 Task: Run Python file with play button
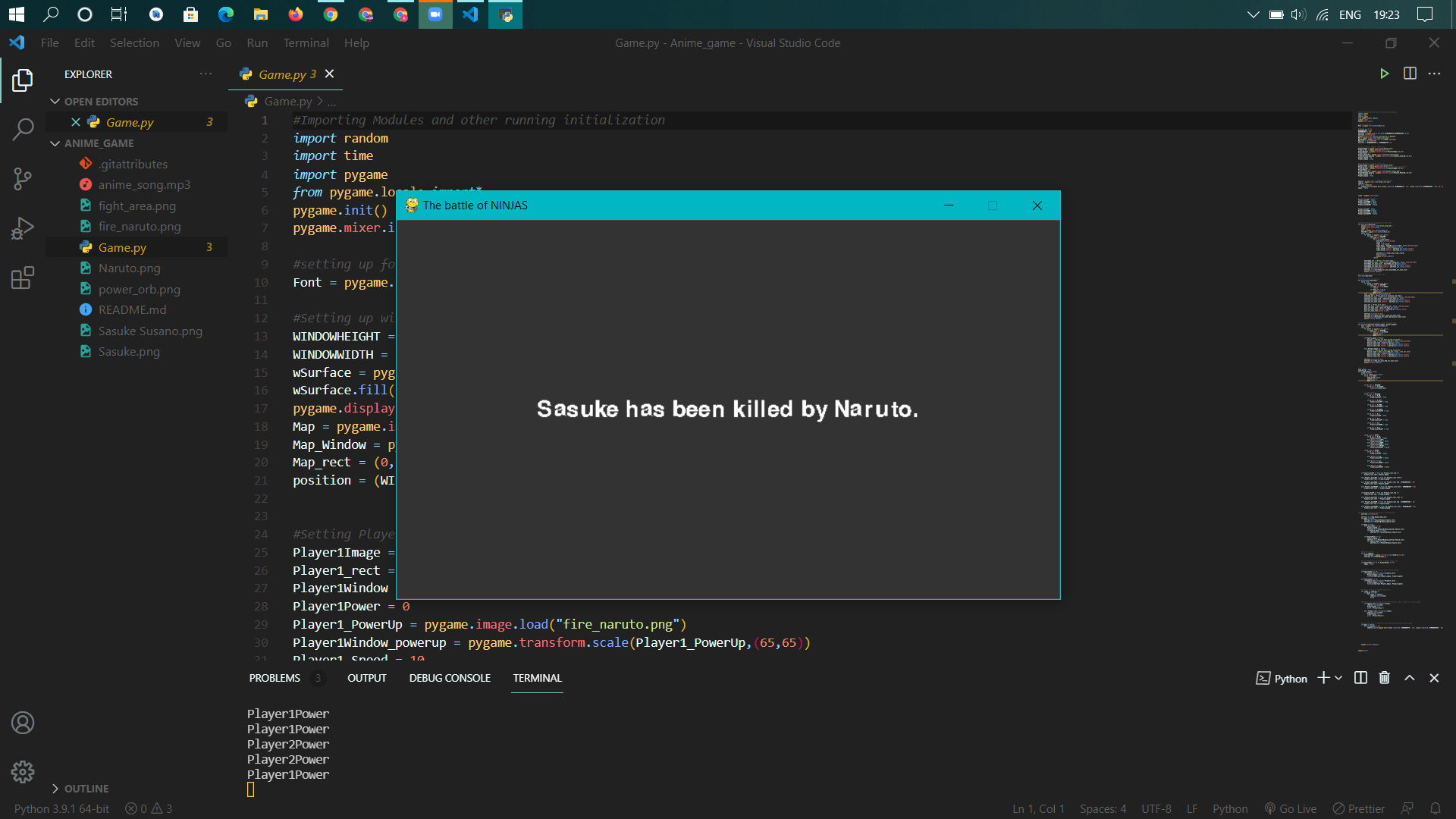click(x=1384, y=74)
